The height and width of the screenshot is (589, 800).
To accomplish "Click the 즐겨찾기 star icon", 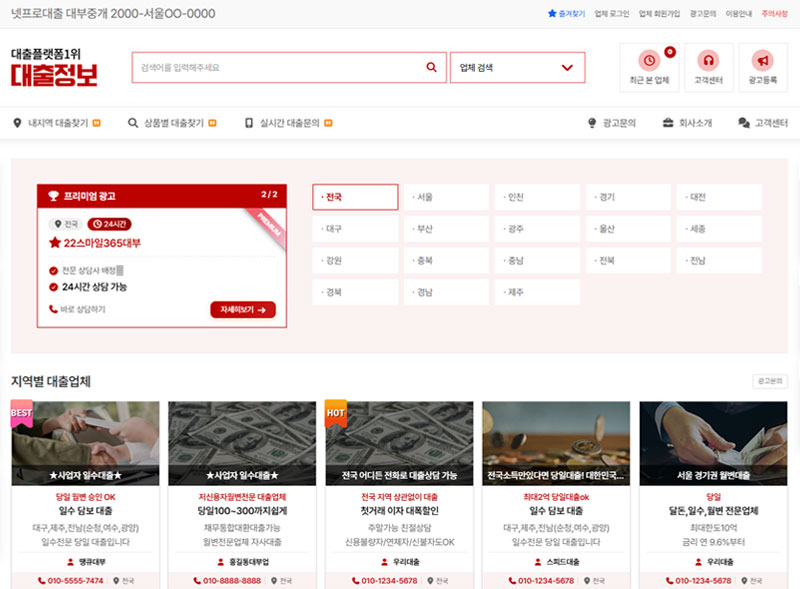I will click(x=552, y=14).
